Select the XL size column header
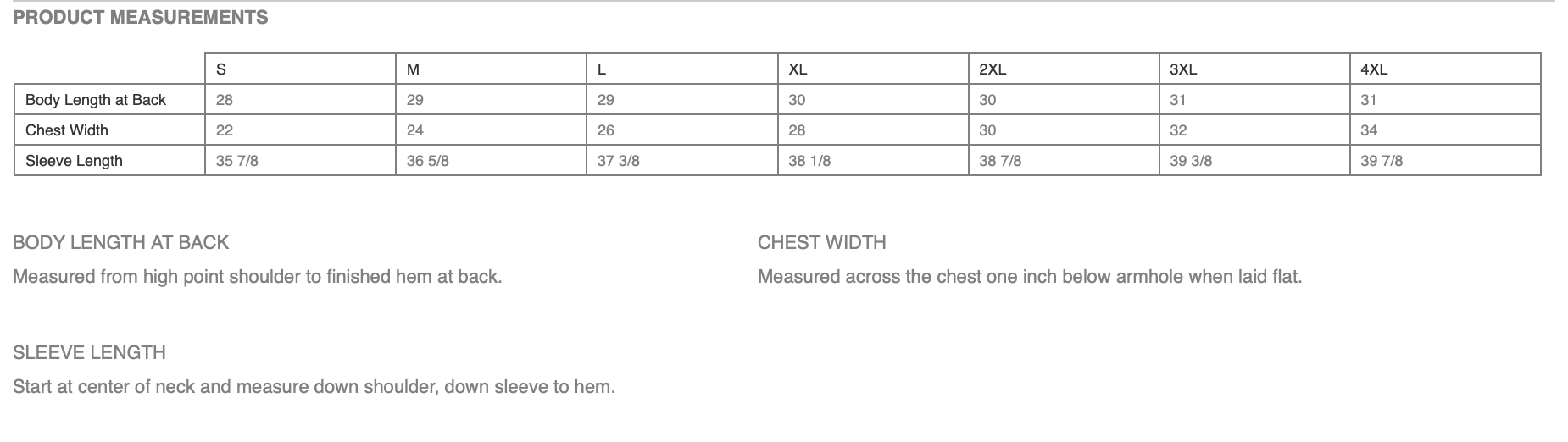 tap(798, 69)
